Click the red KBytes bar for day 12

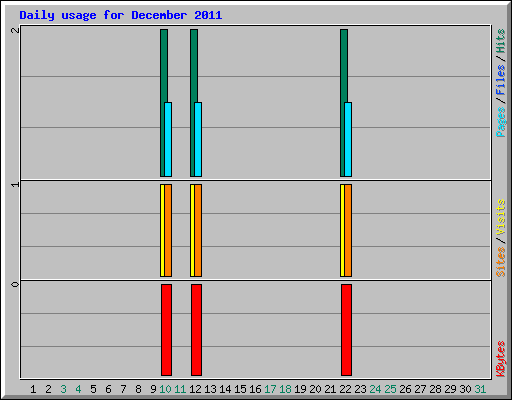pyautogui.click(x=197, y=330)
